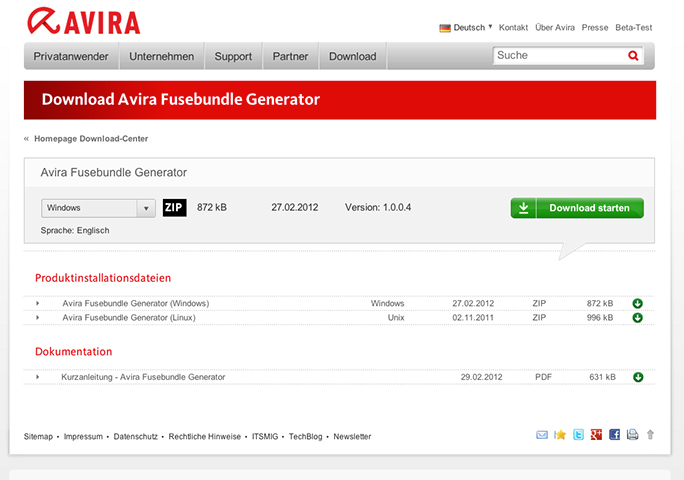Open the TechBlog footer link
684x480 pixels.
[305, 436]
